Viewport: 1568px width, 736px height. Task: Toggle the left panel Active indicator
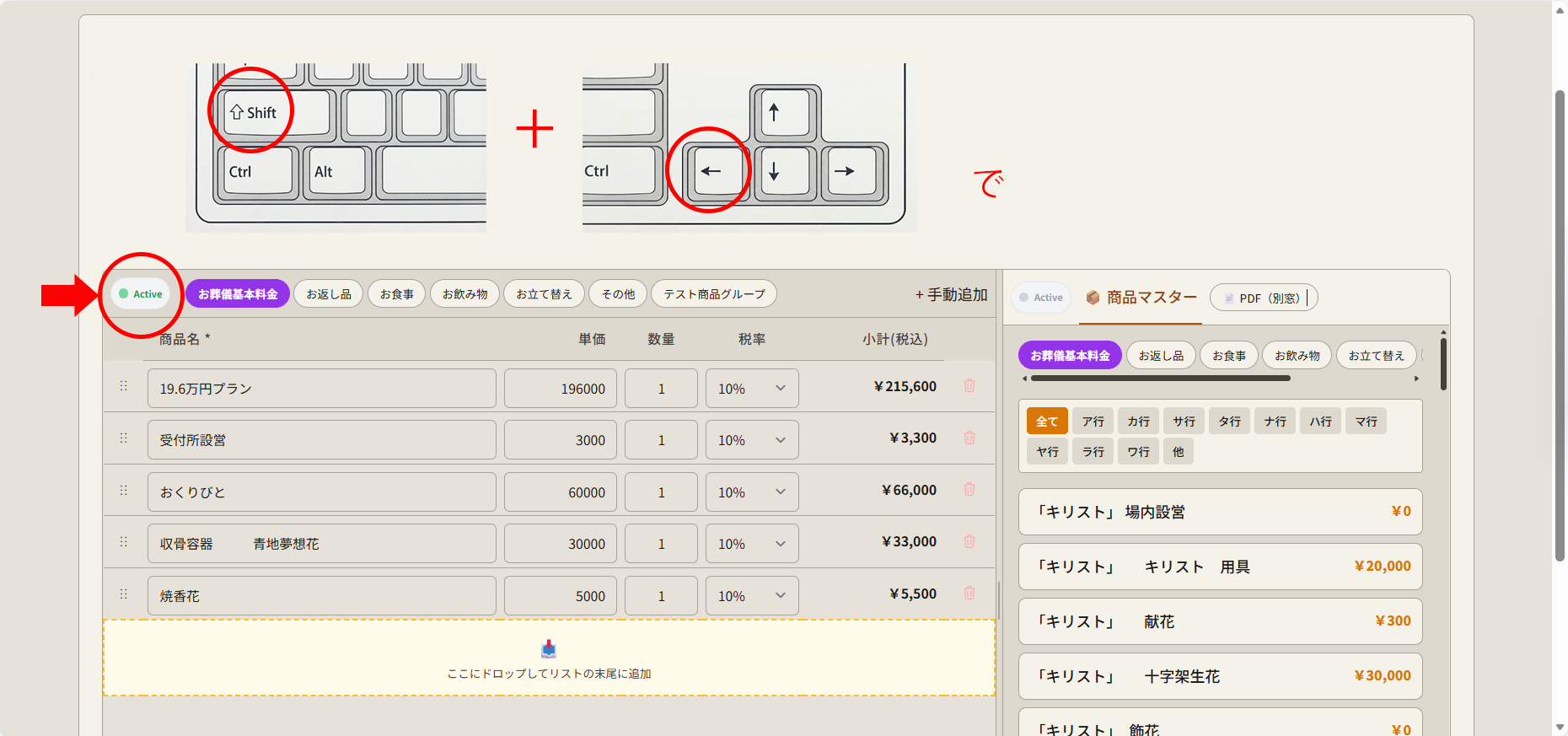point(141,294)
